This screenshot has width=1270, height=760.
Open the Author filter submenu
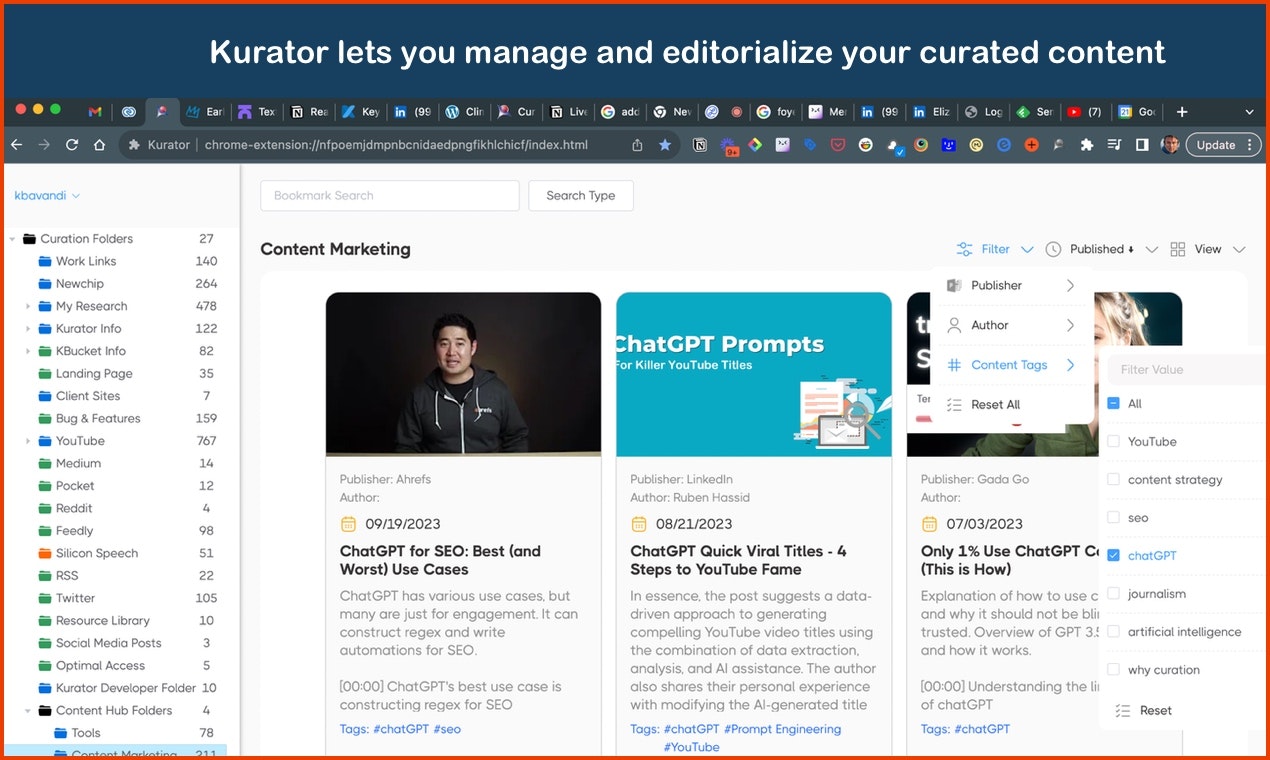click(1011, 325)
